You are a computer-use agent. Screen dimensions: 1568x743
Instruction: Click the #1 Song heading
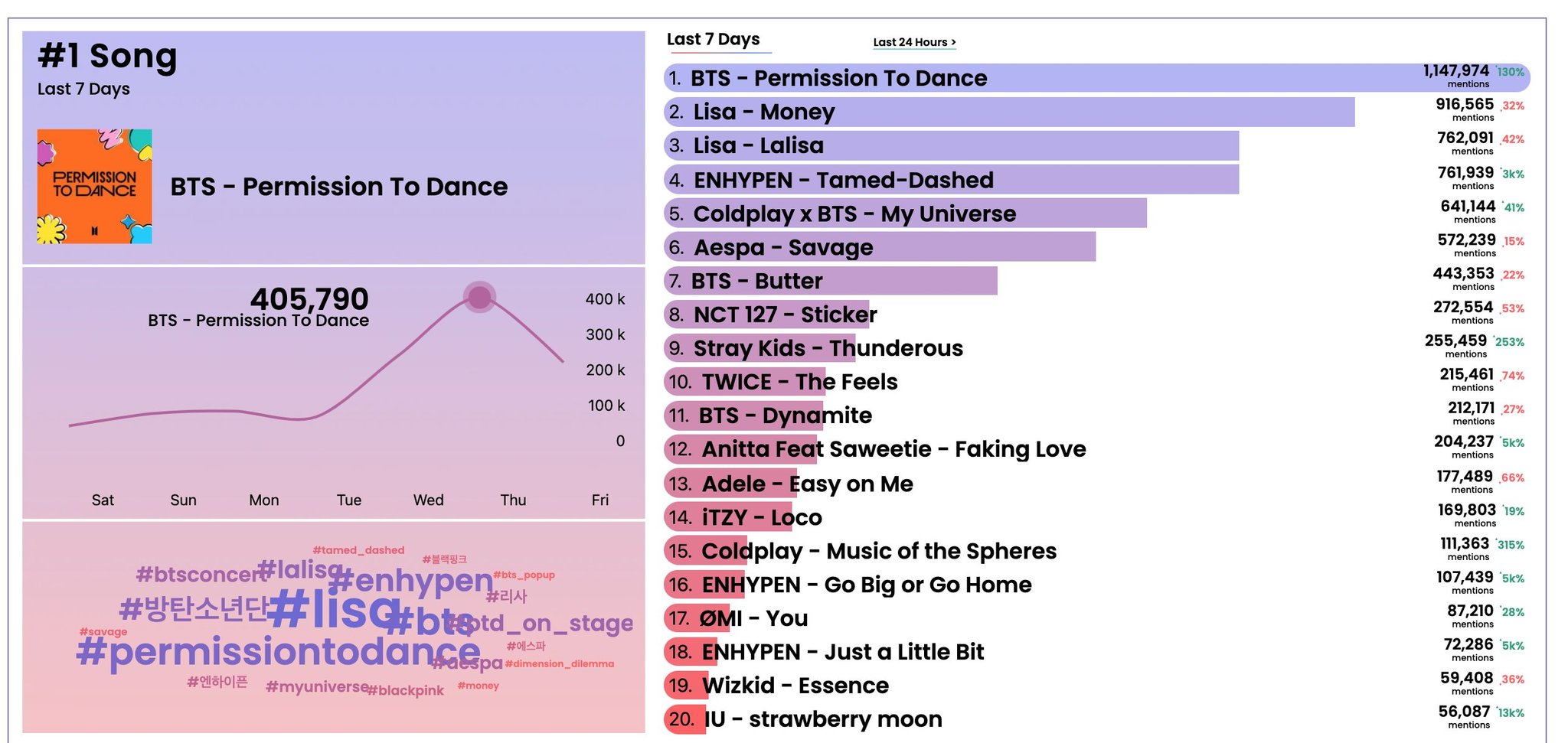pos(107,56)
